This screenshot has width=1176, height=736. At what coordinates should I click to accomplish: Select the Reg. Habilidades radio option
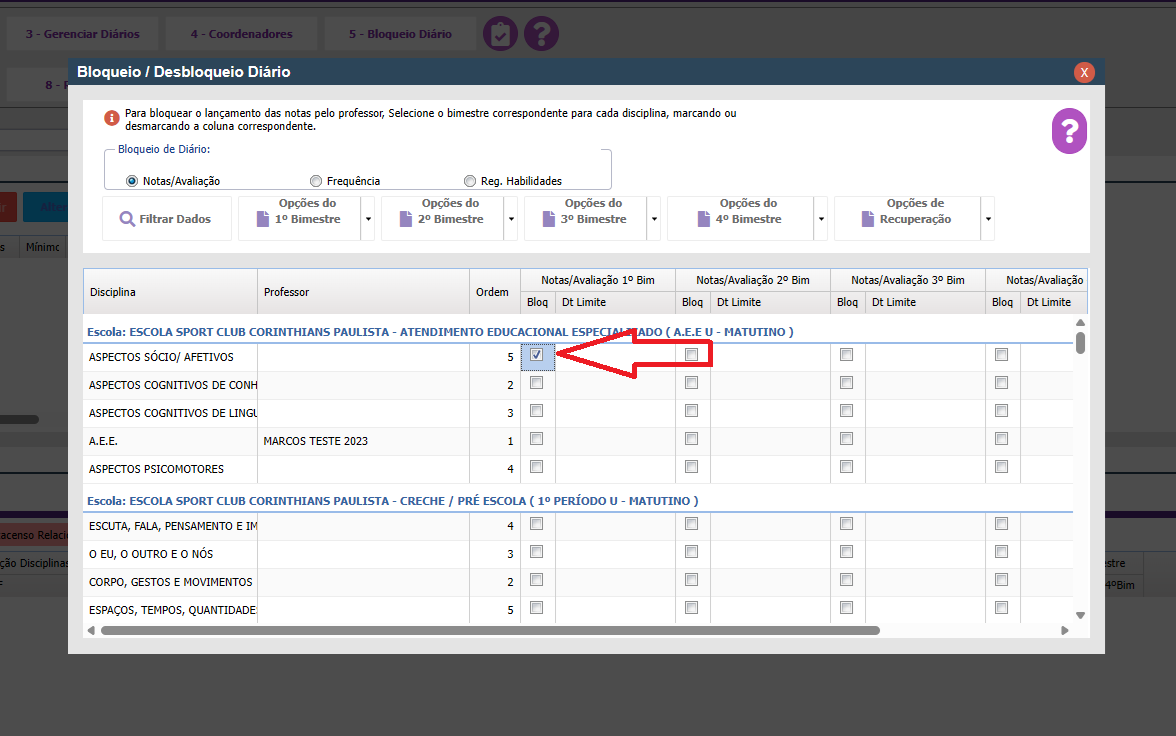coord(470,181)
